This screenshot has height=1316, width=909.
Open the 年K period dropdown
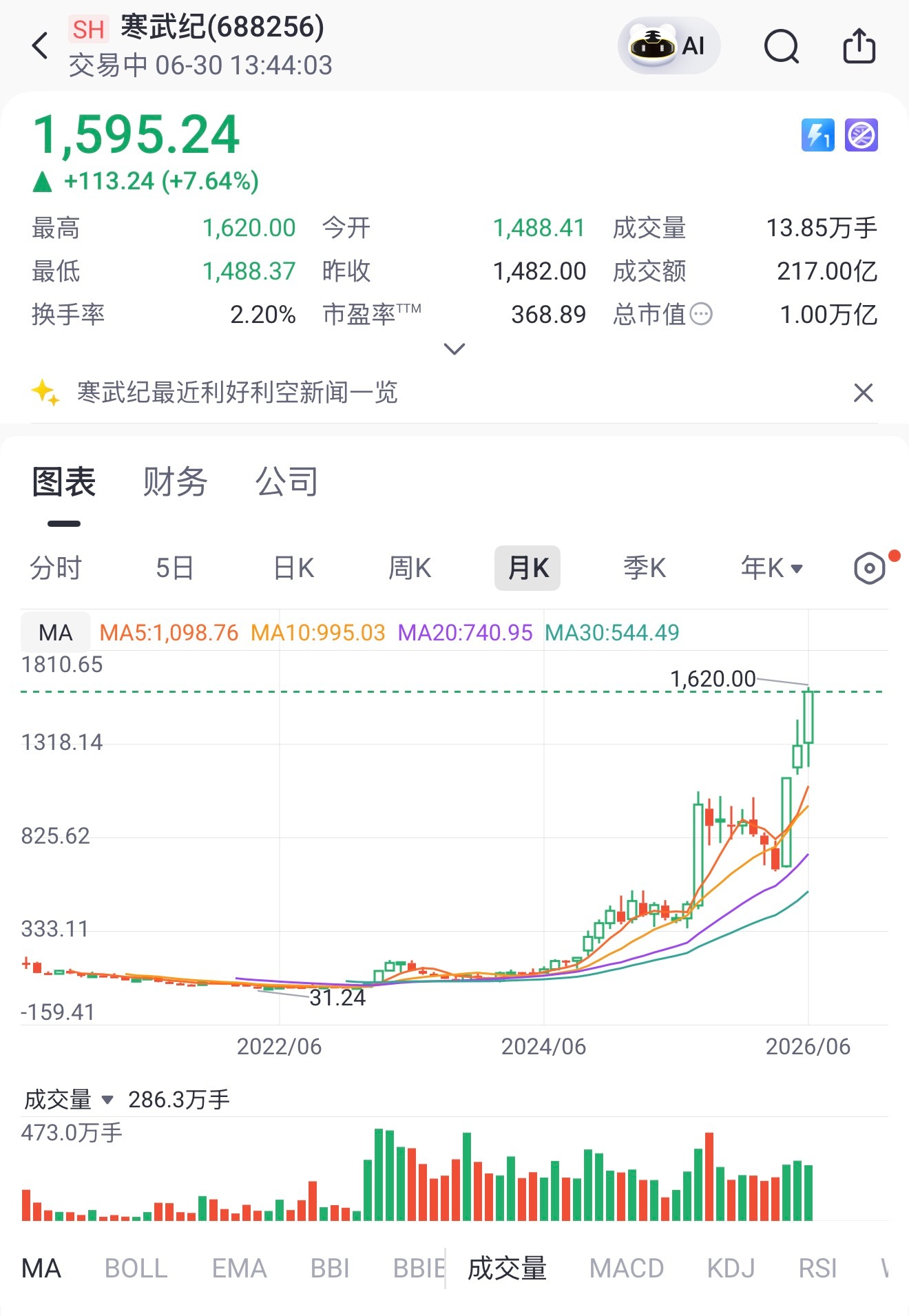[x=771, y=568]
